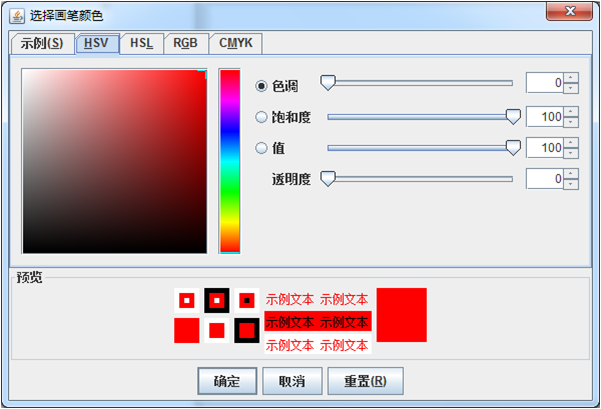Click the 透明度 value input field
The image size is (601, 409).
click(545, 179)
